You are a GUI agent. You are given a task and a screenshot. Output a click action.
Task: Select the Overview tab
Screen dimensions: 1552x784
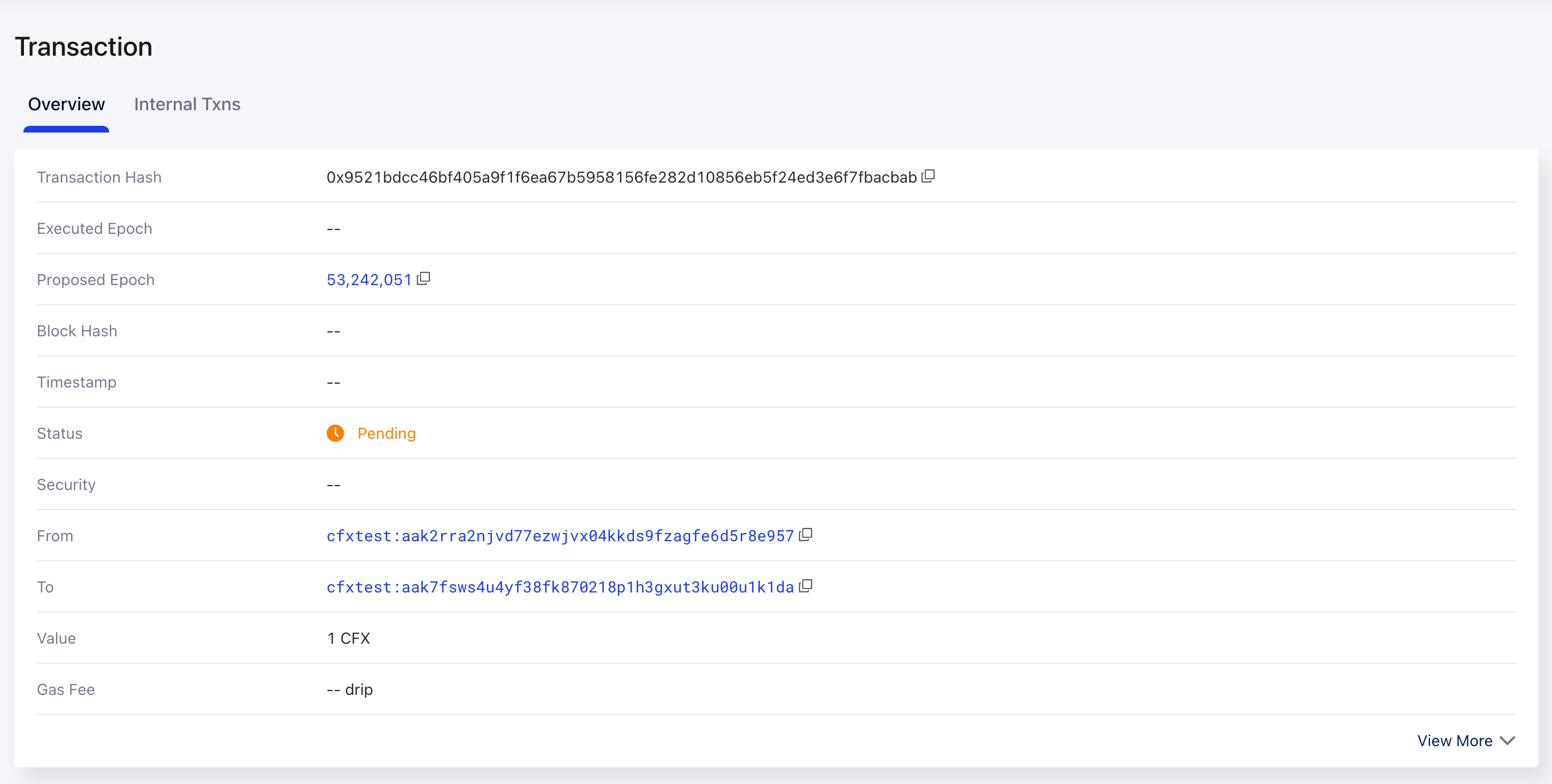point(66,104)
